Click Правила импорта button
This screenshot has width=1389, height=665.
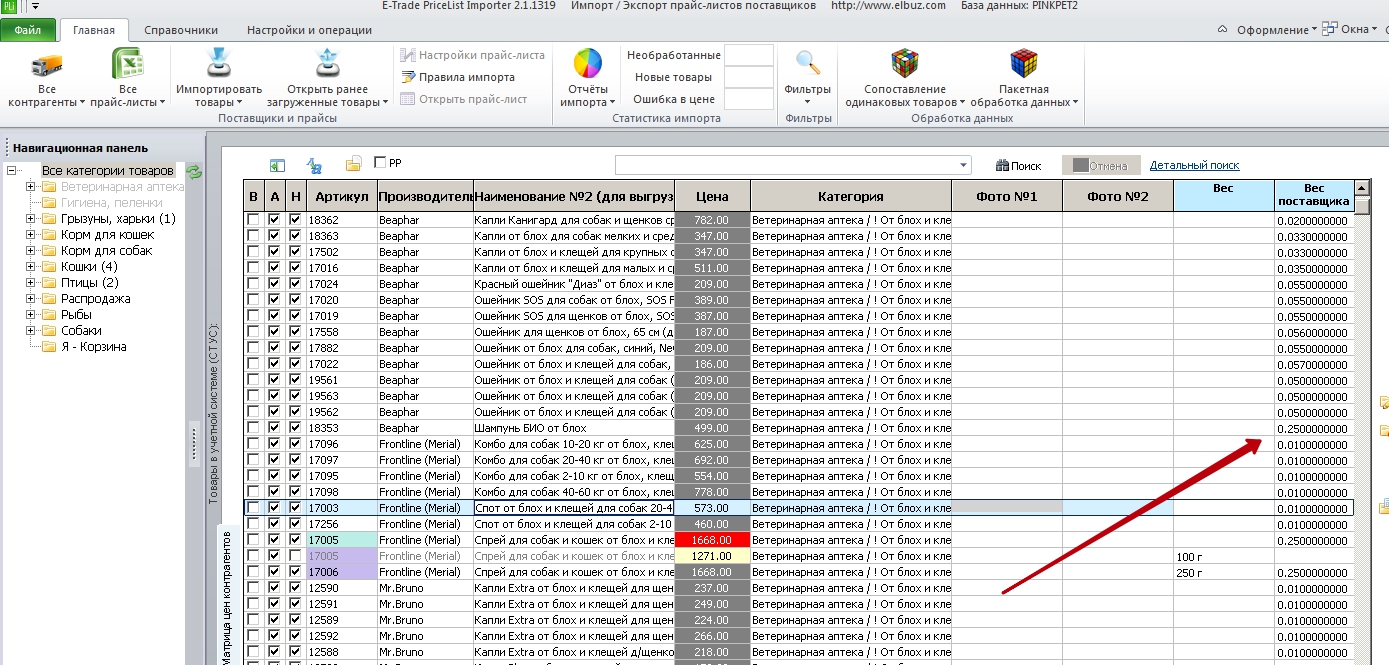click(x=459, y=77)
